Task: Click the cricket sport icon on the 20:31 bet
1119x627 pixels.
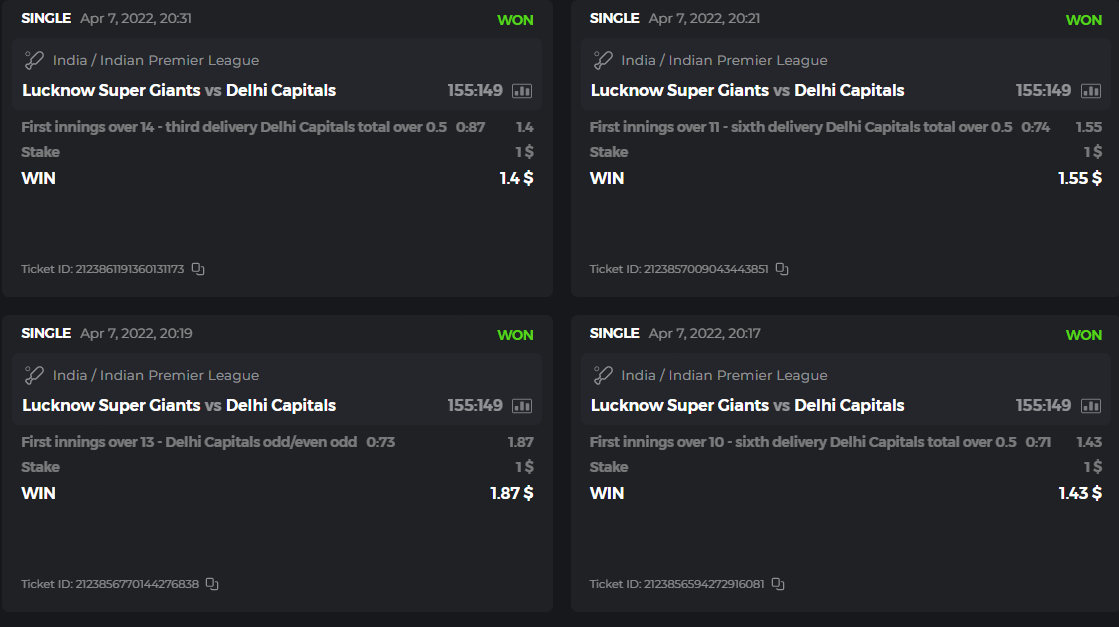Action: pos(34,60)
